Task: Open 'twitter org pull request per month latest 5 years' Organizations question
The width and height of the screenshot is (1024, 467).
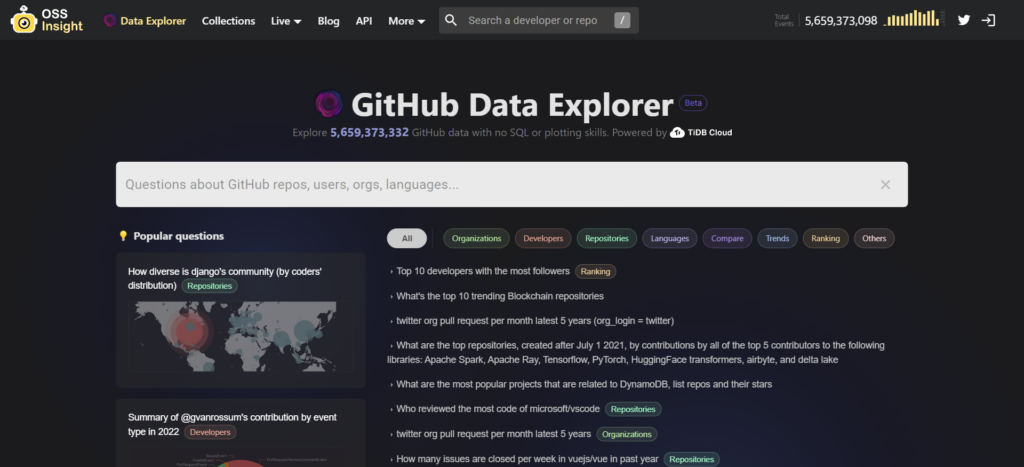Action: 494,434
